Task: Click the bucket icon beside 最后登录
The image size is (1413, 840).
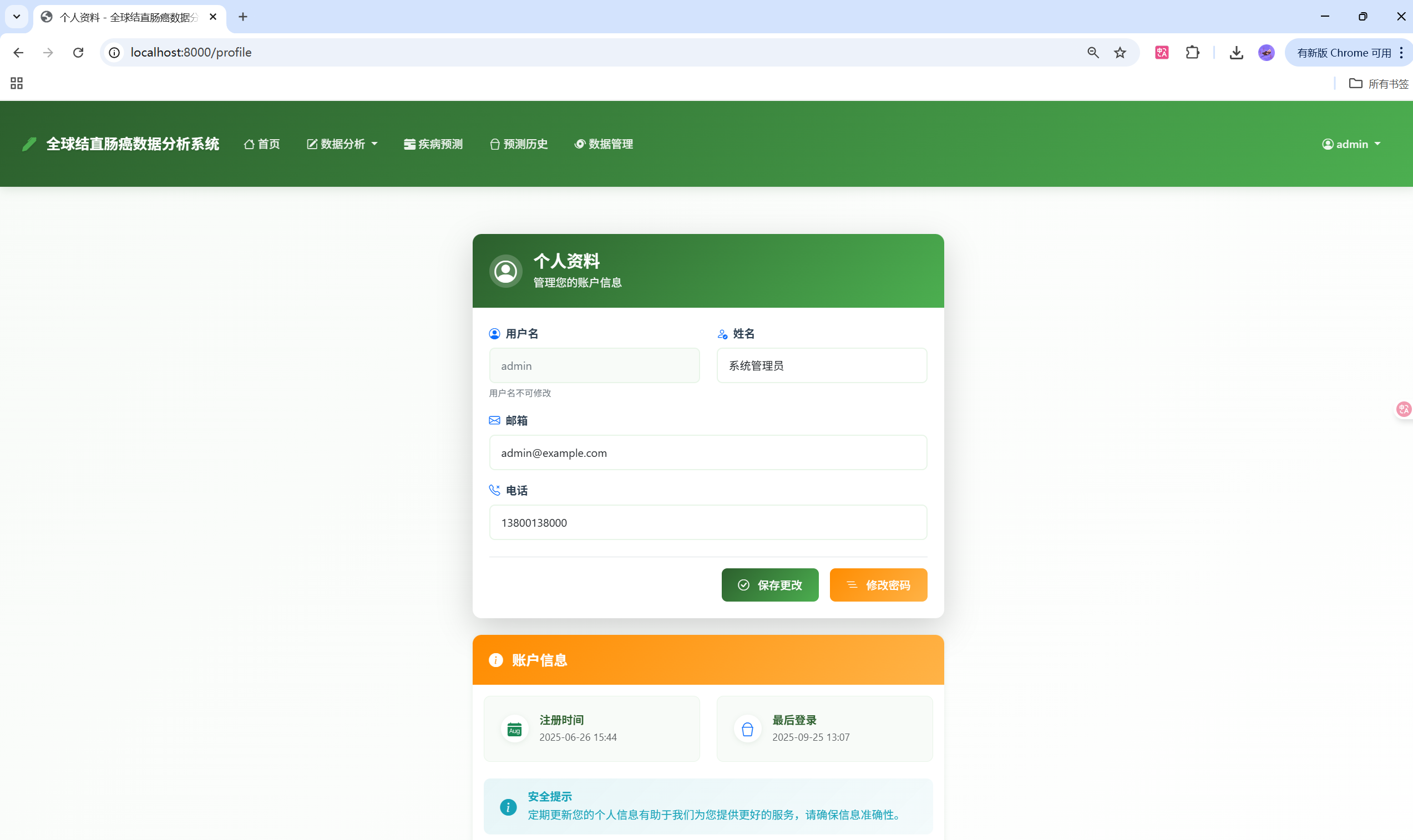Action: tap(747, 729)
